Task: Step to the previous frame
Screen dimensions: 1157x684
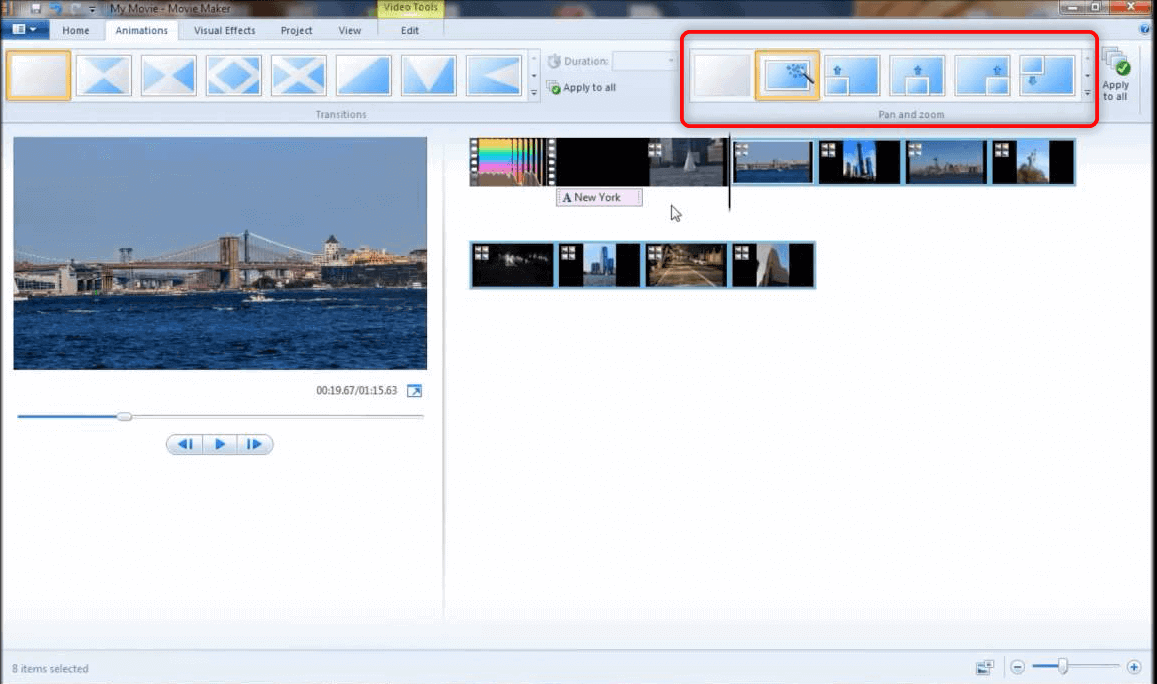Action: 185,444
